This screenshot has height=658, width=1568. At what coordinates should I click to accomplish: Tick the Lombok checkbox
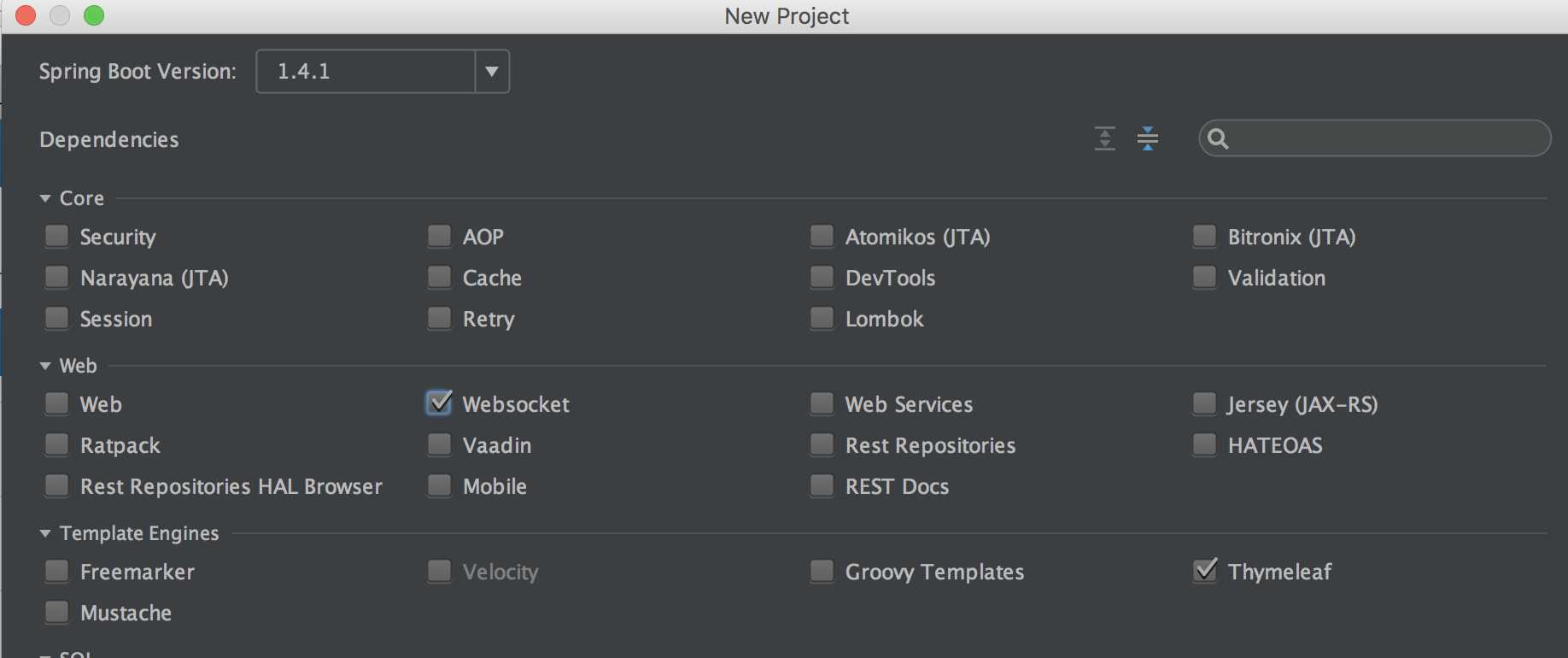[x=822, y=318]
